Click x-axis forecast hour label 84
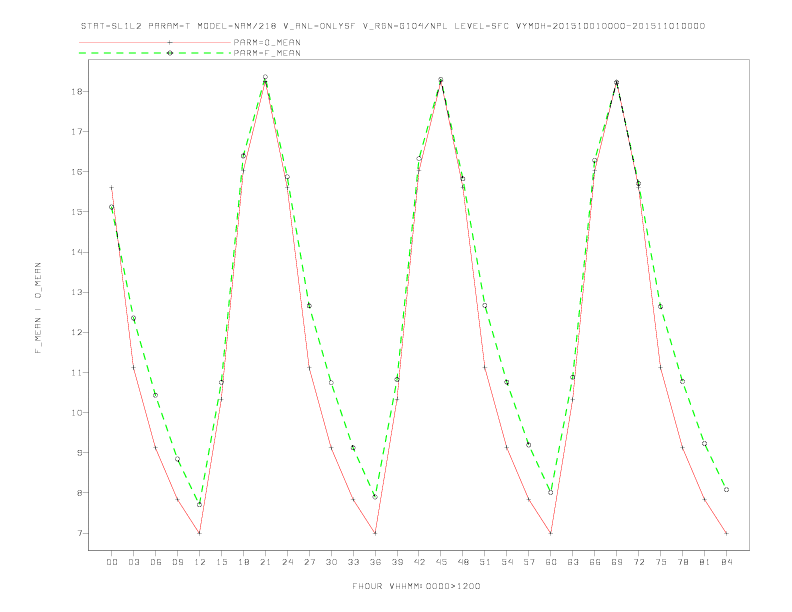The height and width of the screenshot is (612, 792). click(726, 562)
